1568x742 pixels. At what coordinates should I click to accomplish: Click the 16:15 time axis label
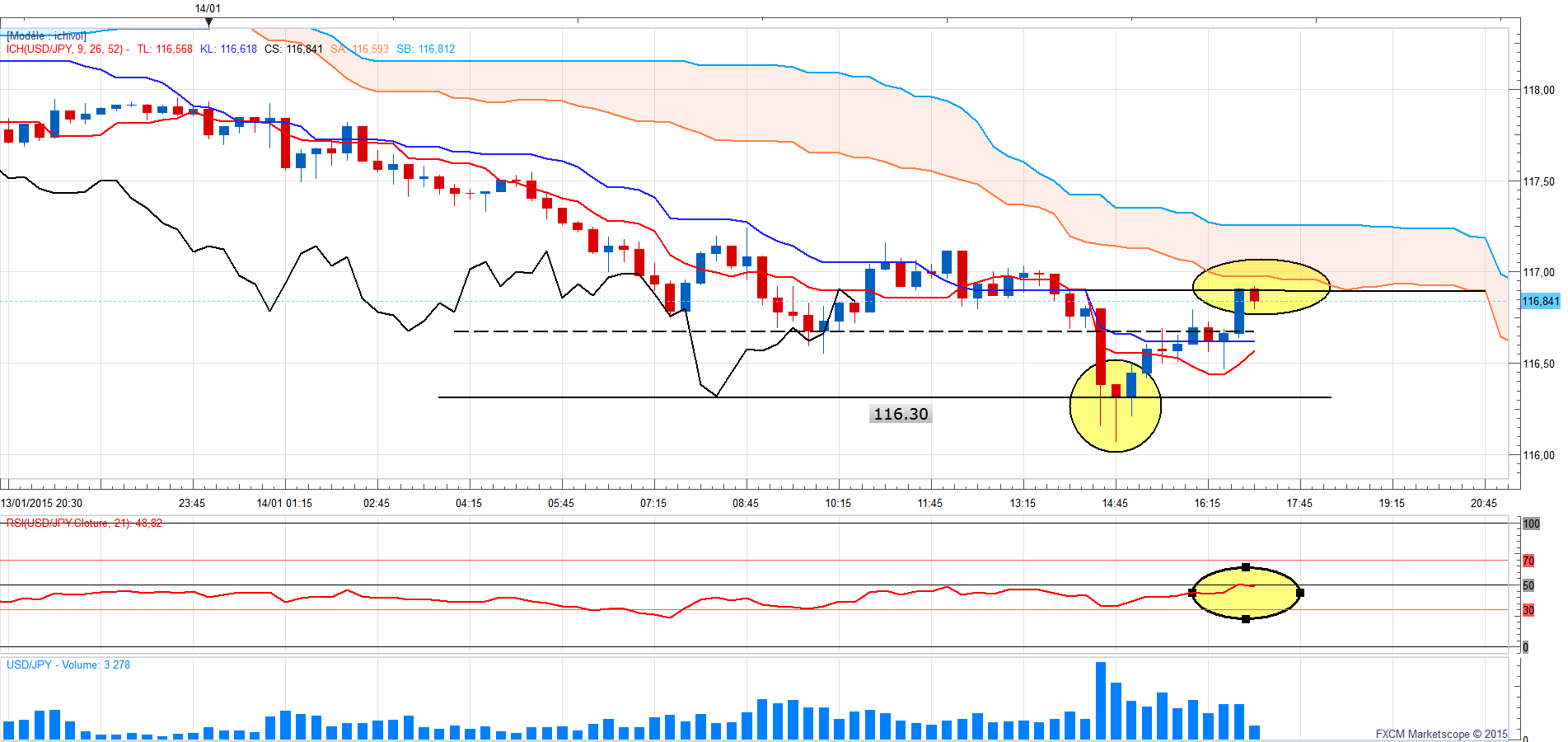tap(1207, 503)
